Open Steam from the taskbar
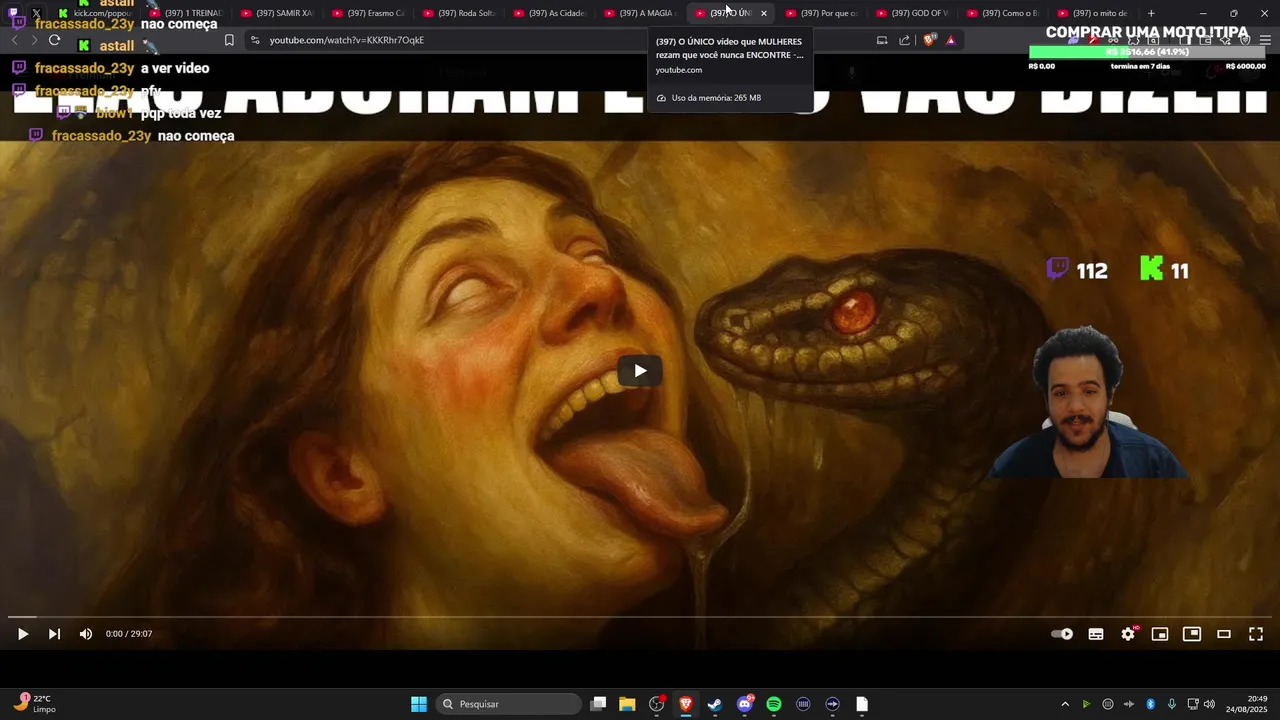This screenshot has width=1280, height=720. tap(715, 704)
